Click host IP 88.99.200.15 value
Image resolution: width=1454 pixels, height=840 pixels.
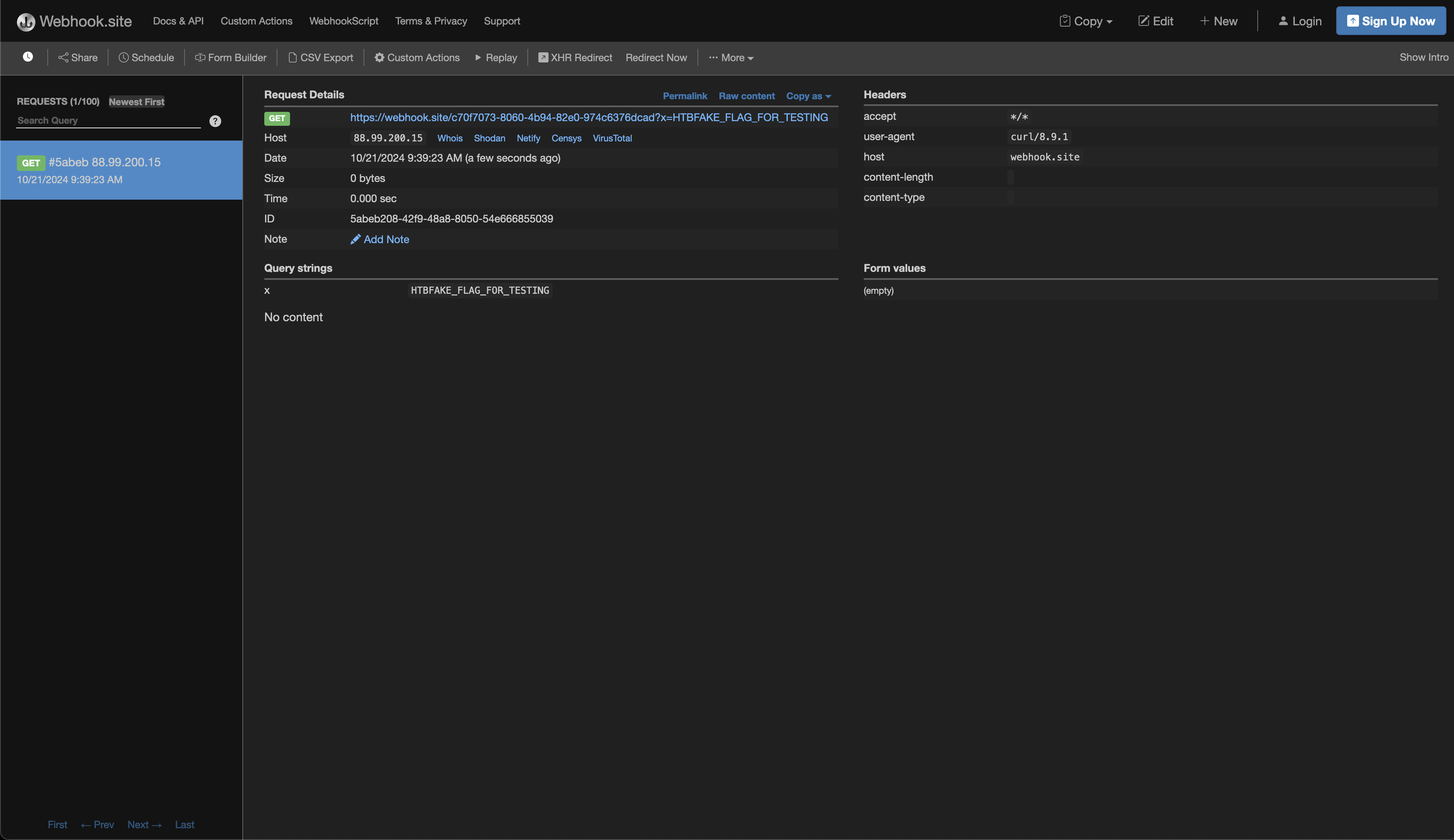click(388, 138)
